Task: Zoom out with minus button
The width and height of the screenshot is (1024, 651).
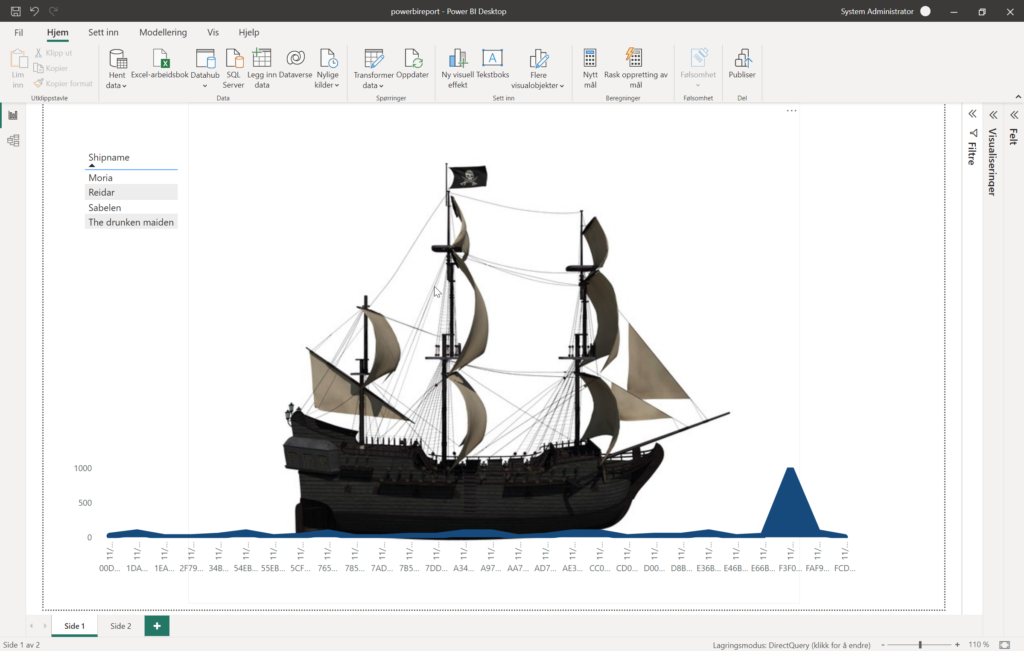Action: tap(883, 645)
